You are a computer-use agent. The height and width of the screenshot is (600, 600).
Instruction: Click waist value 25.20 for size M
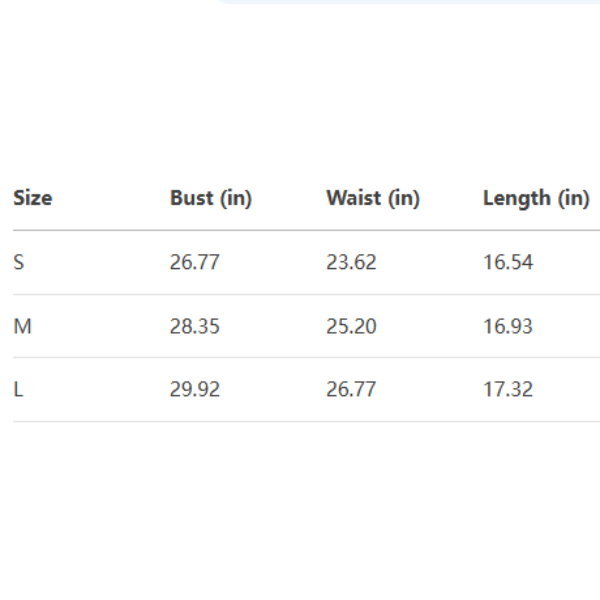[x=351, y=327]
